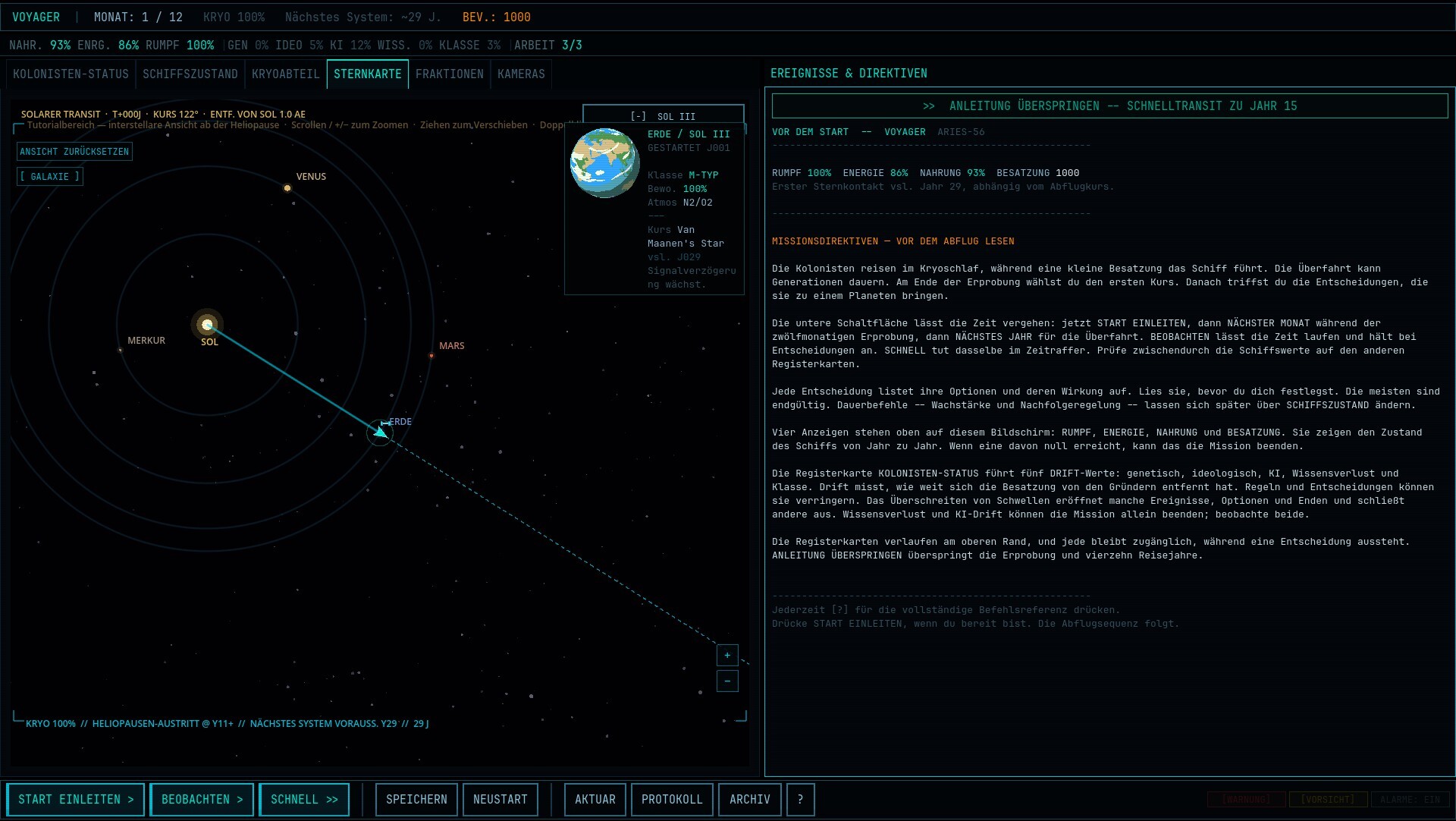This screenshot has height=821, width=1456.
Task: Select the Earth ship marker on the map
Action: pos(380,433)
